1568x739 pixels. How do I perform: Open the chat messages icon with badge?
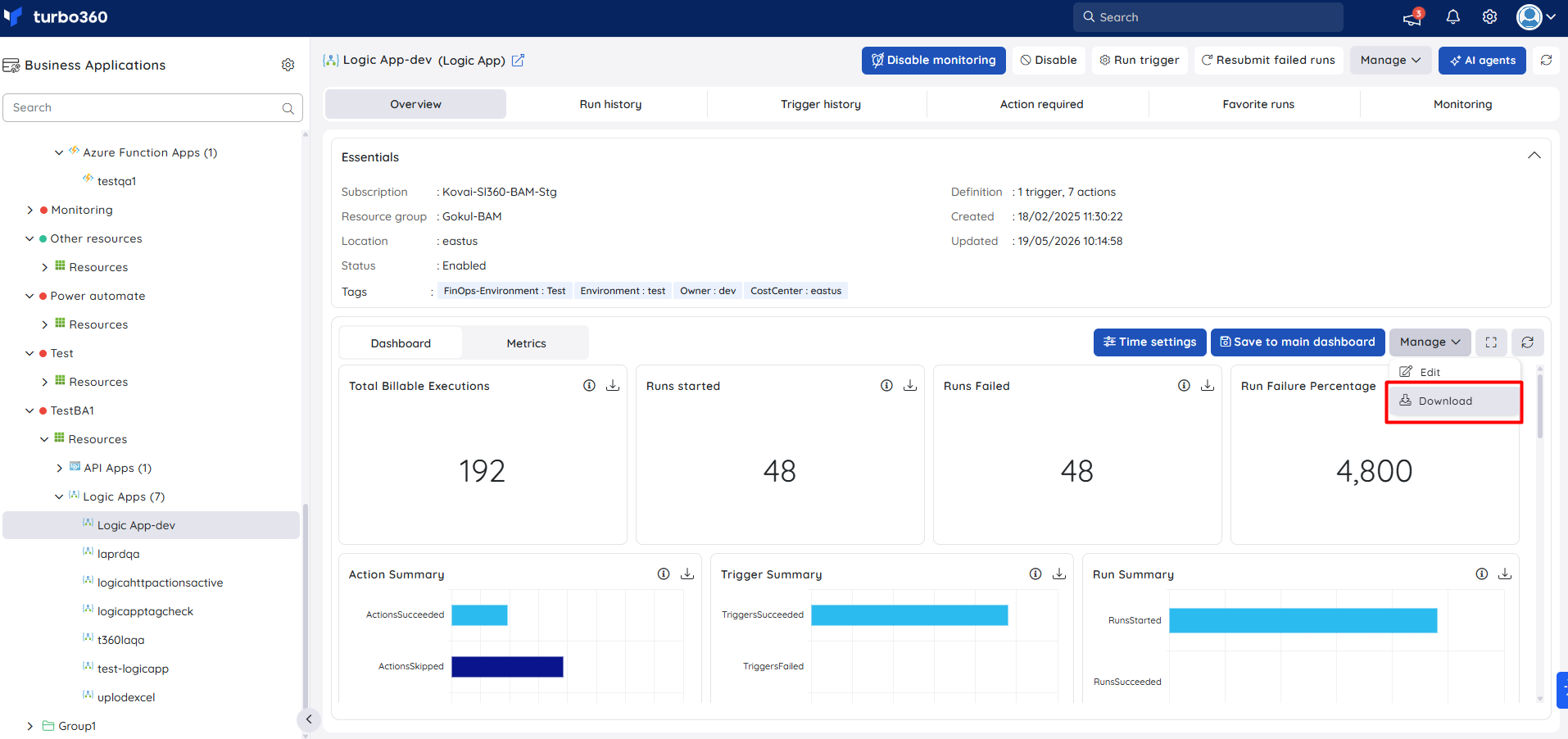(1412, 17)
